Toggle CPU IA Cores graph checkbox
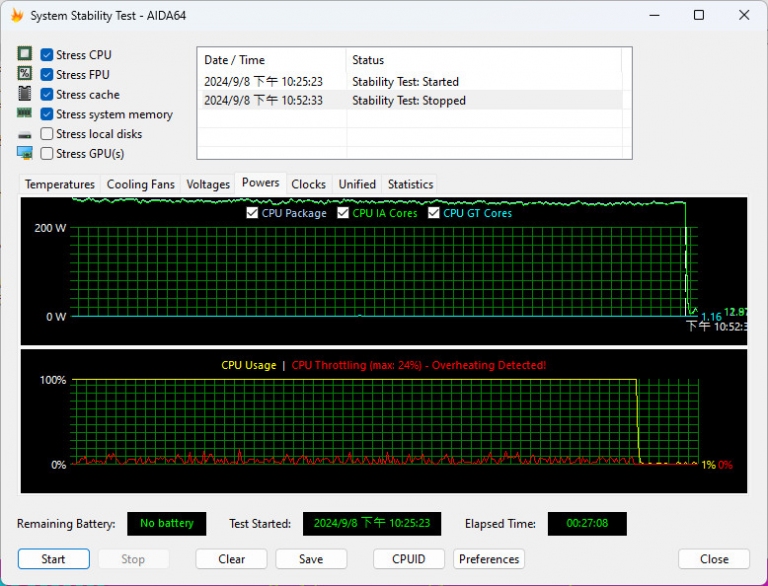 [x=343, y=213]
